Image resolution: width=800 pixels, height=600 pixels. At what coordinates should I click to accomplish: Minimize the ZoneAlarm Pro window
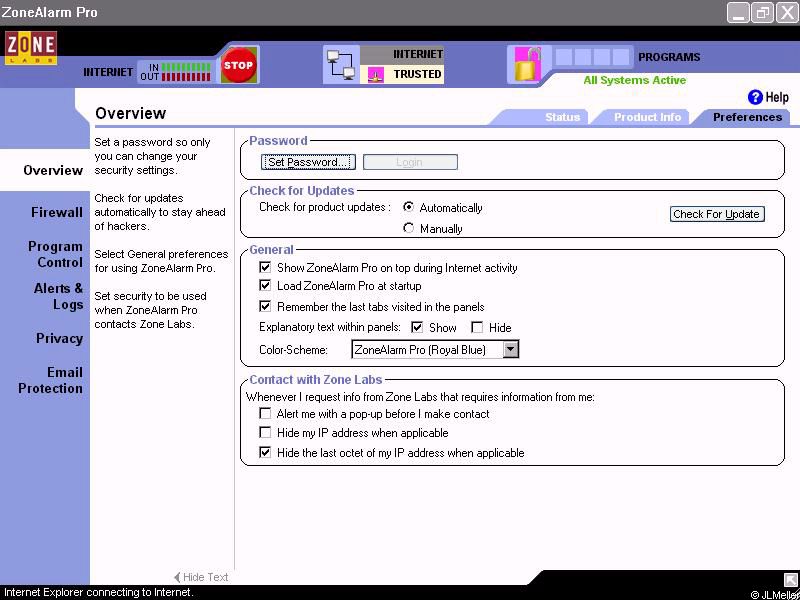(738, 13)
